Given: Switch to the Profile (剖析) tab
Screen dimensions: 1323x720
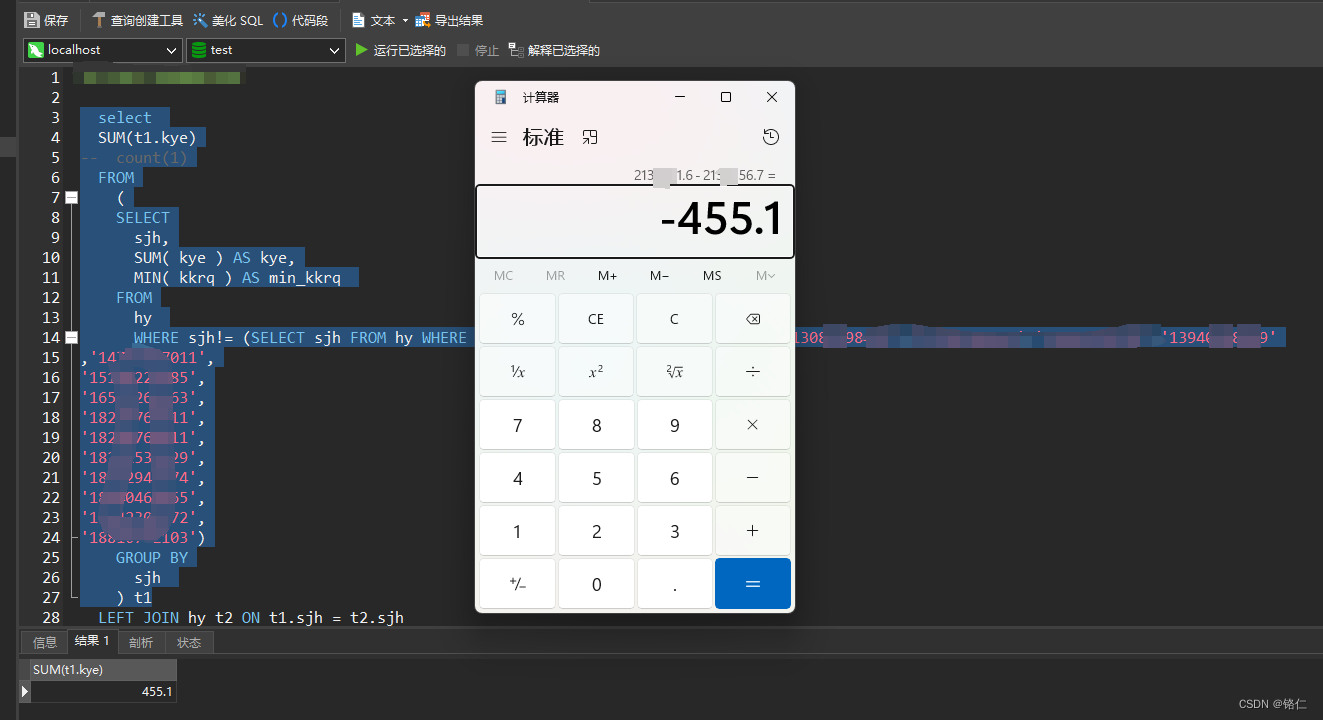Looking at the screenshot, I should [x=141, y=643].
